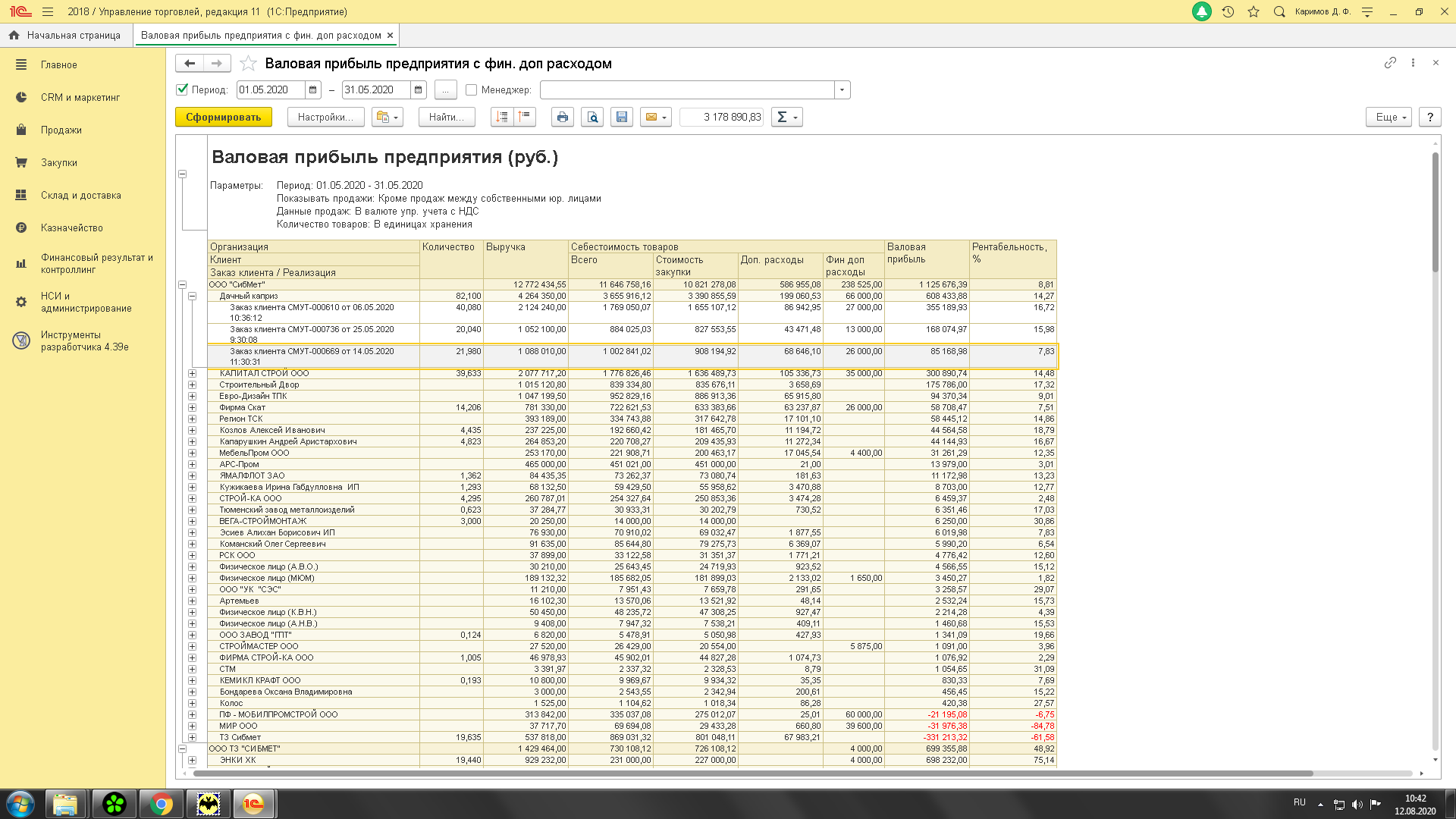Open favorites star in title bar

point(1254,12)
